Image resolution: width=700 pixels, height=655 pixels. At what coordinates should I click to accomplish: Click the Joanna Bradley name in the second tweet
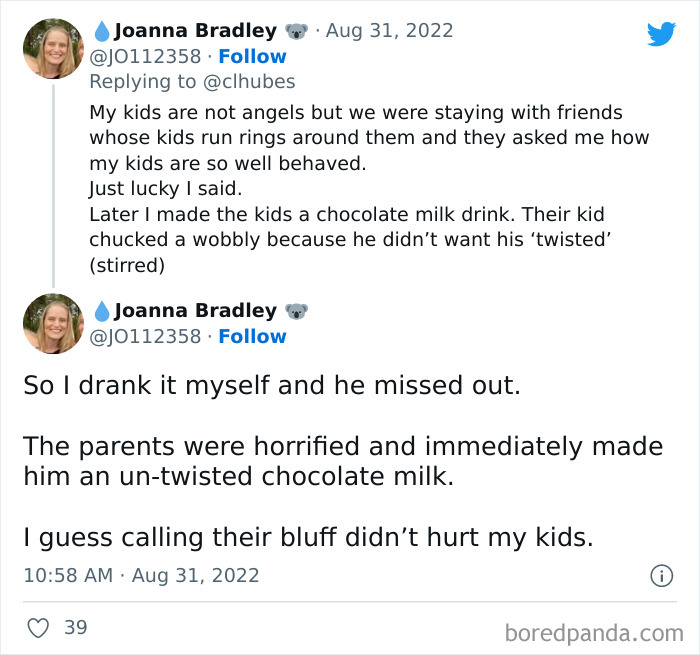coord(194,311)
